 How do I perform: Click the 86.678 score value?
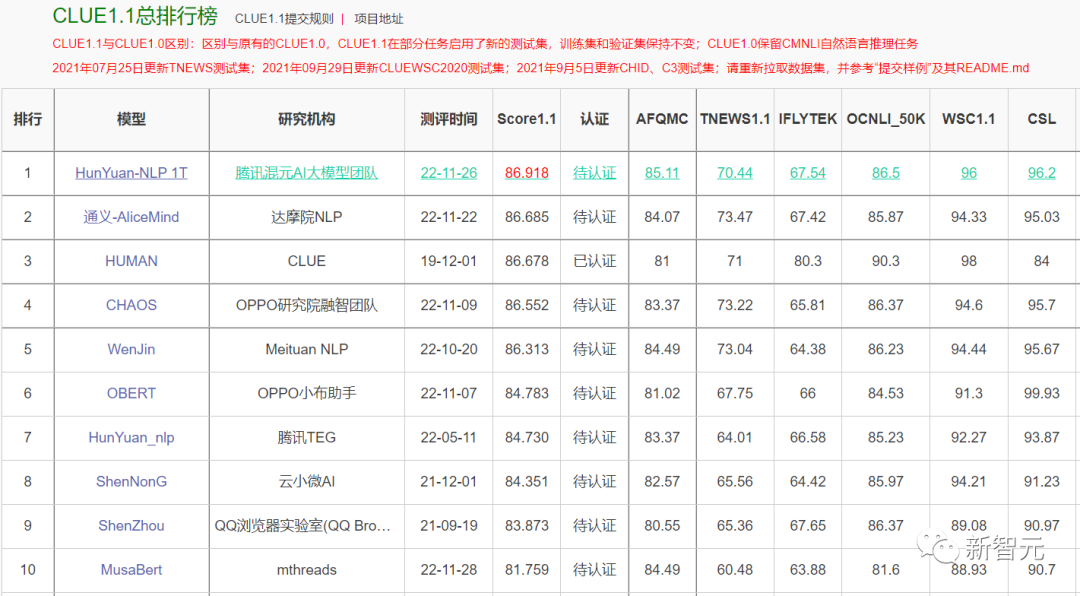[526, 261]
